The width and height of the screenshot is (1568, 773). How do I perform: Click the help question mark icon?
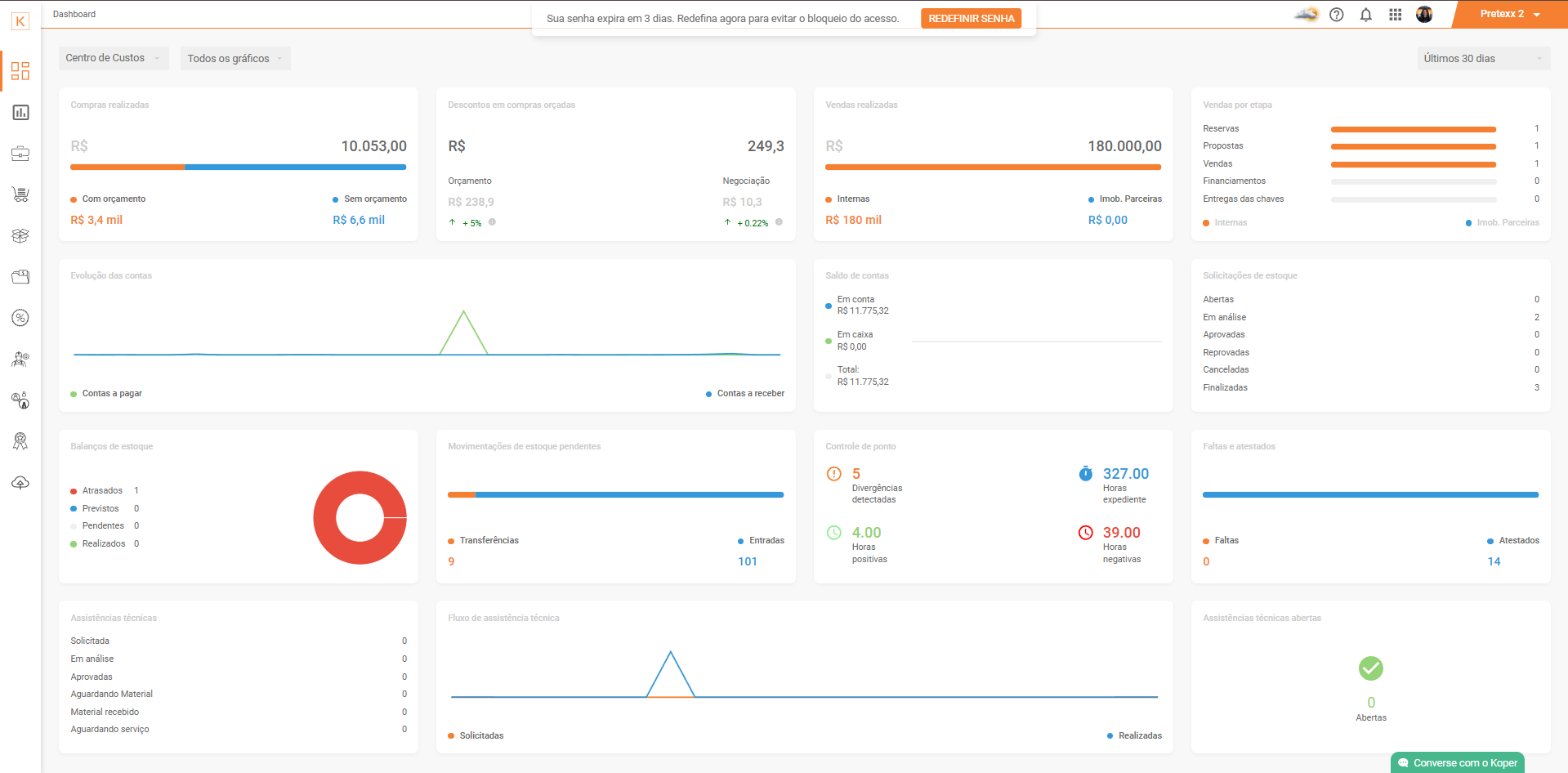[x=1337, y=15]
